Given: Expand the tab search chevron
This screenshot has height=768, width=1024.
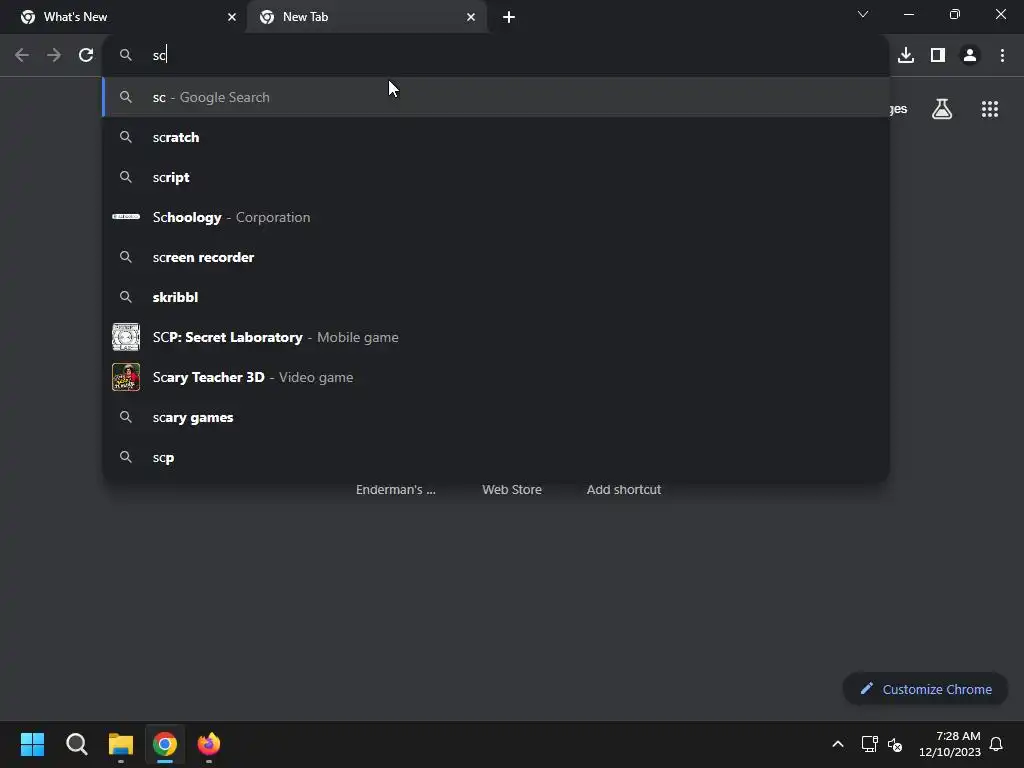Looking at the screenshot, I should pos(863,14).
